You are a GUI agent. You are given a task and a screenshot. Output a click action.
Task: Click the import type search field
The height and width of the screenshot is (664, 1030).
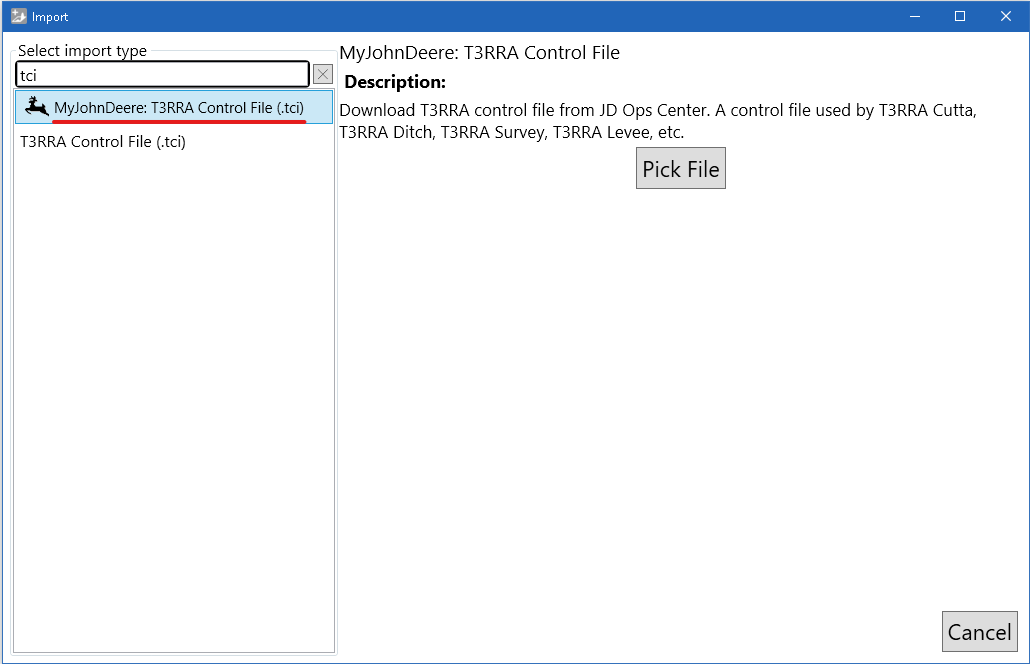[162, 74]
